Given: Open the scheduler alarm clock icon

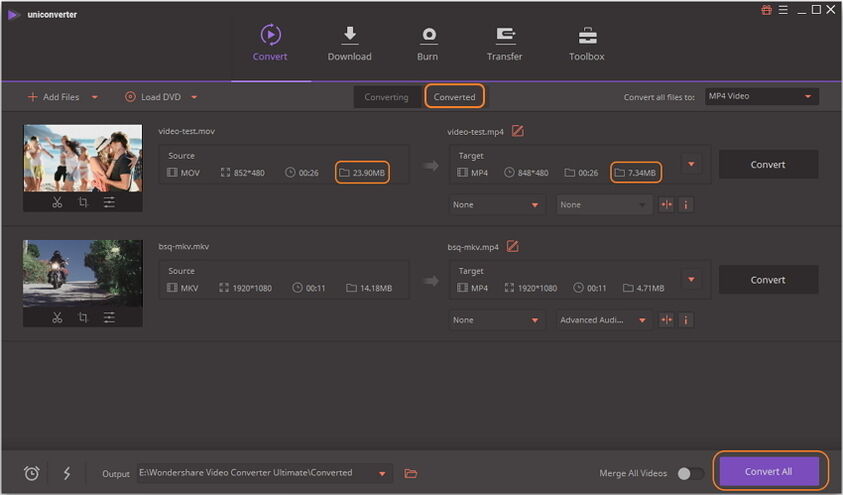Looking at the screenshot, I should [32, 473].
